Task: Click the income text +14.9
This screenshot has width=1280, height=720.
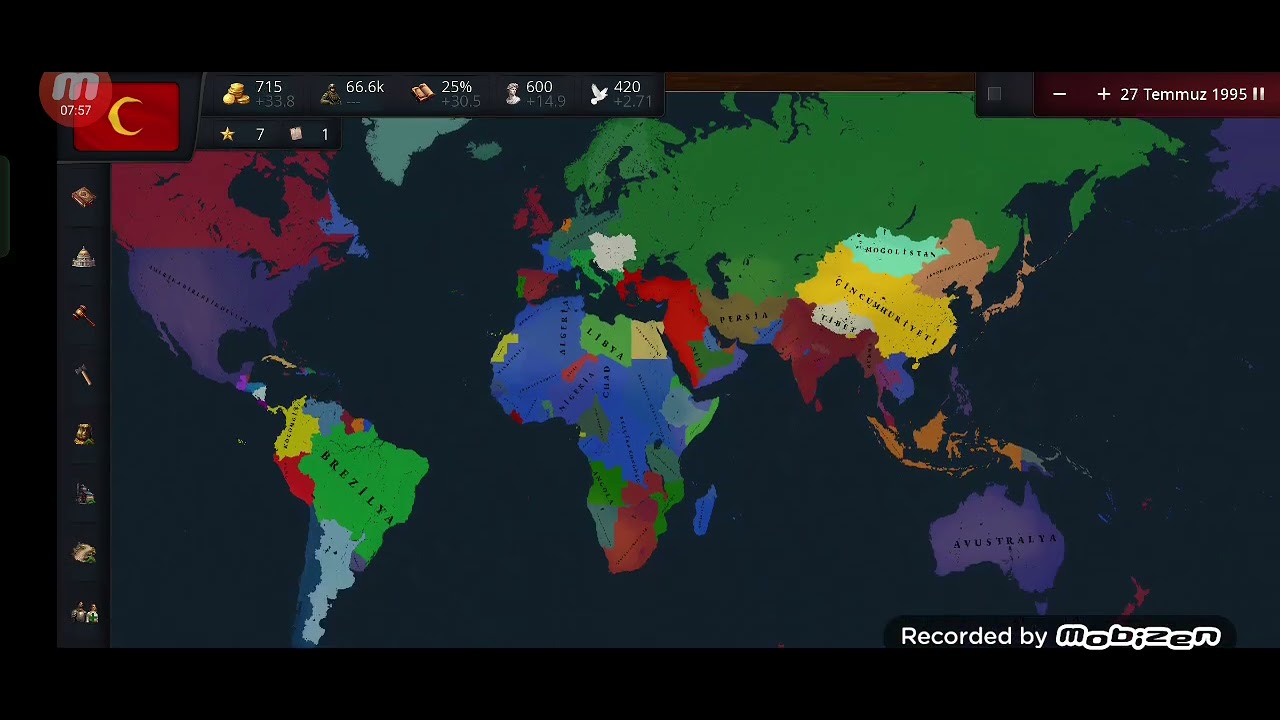Action: click(545, 102)
